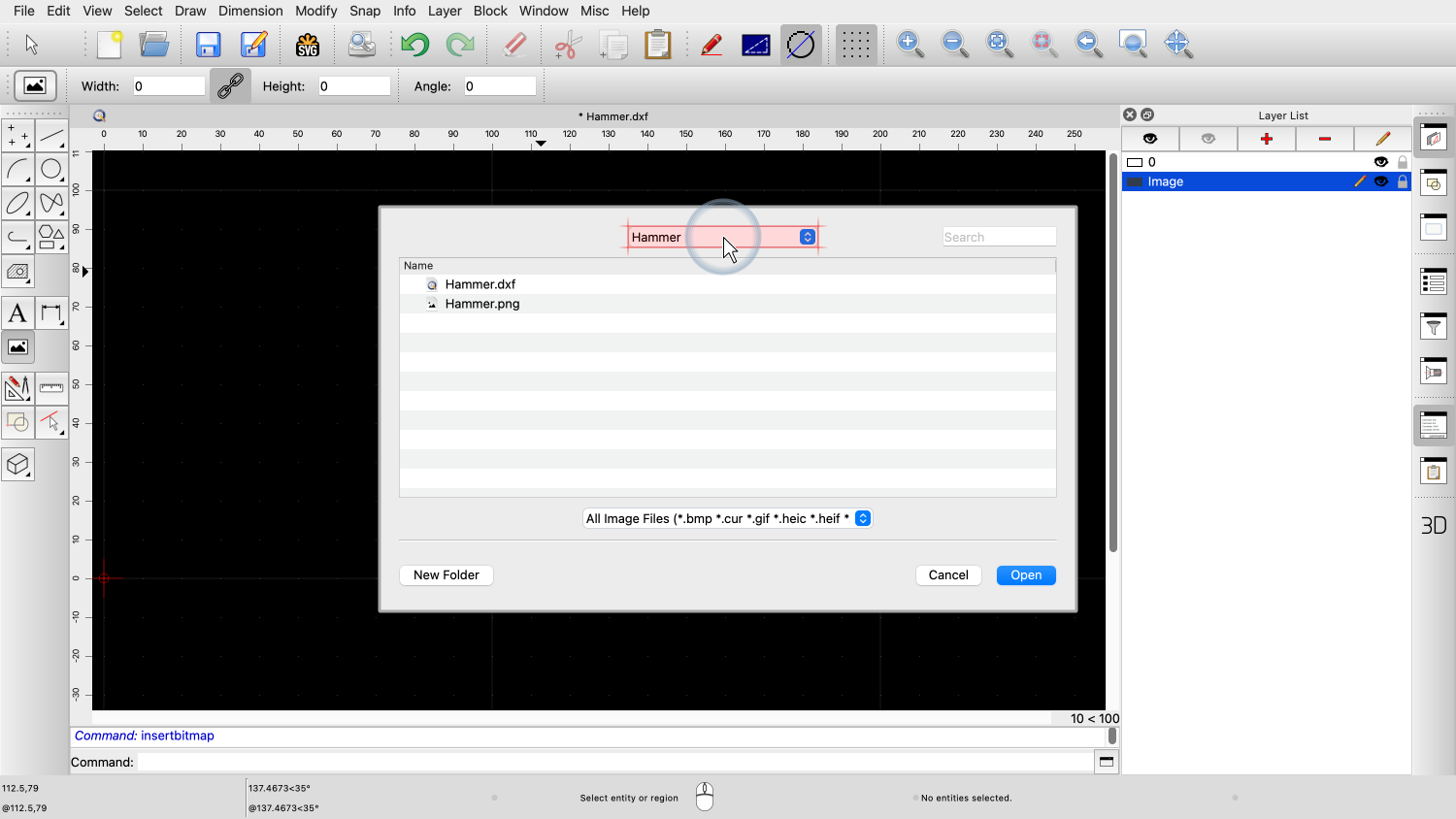Image resolution: width=1456 pixels, height=819 pixels.
Task: Toggle visibility of layer 0
Action: (x=1380, y=162)
